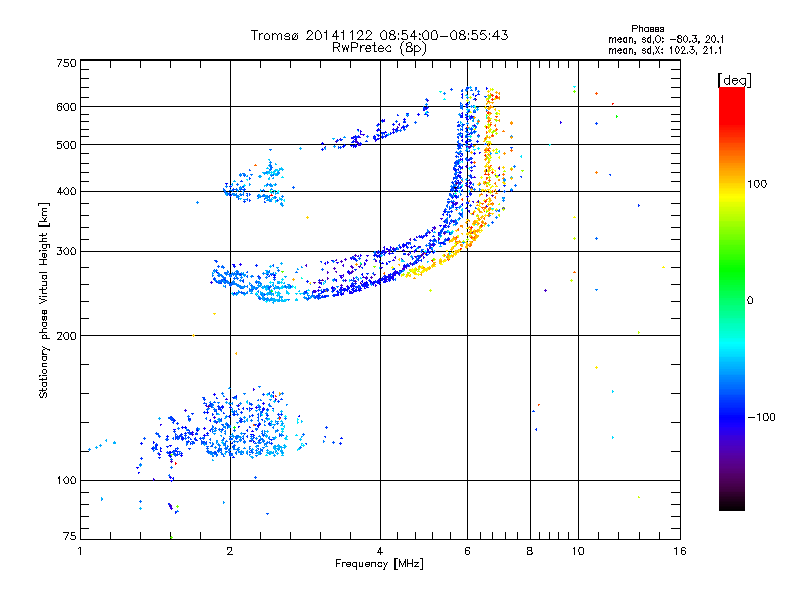Screen dimensions: 800x600
Task: Click y-axis tick label "600"
Action: (x=66, y=107)
